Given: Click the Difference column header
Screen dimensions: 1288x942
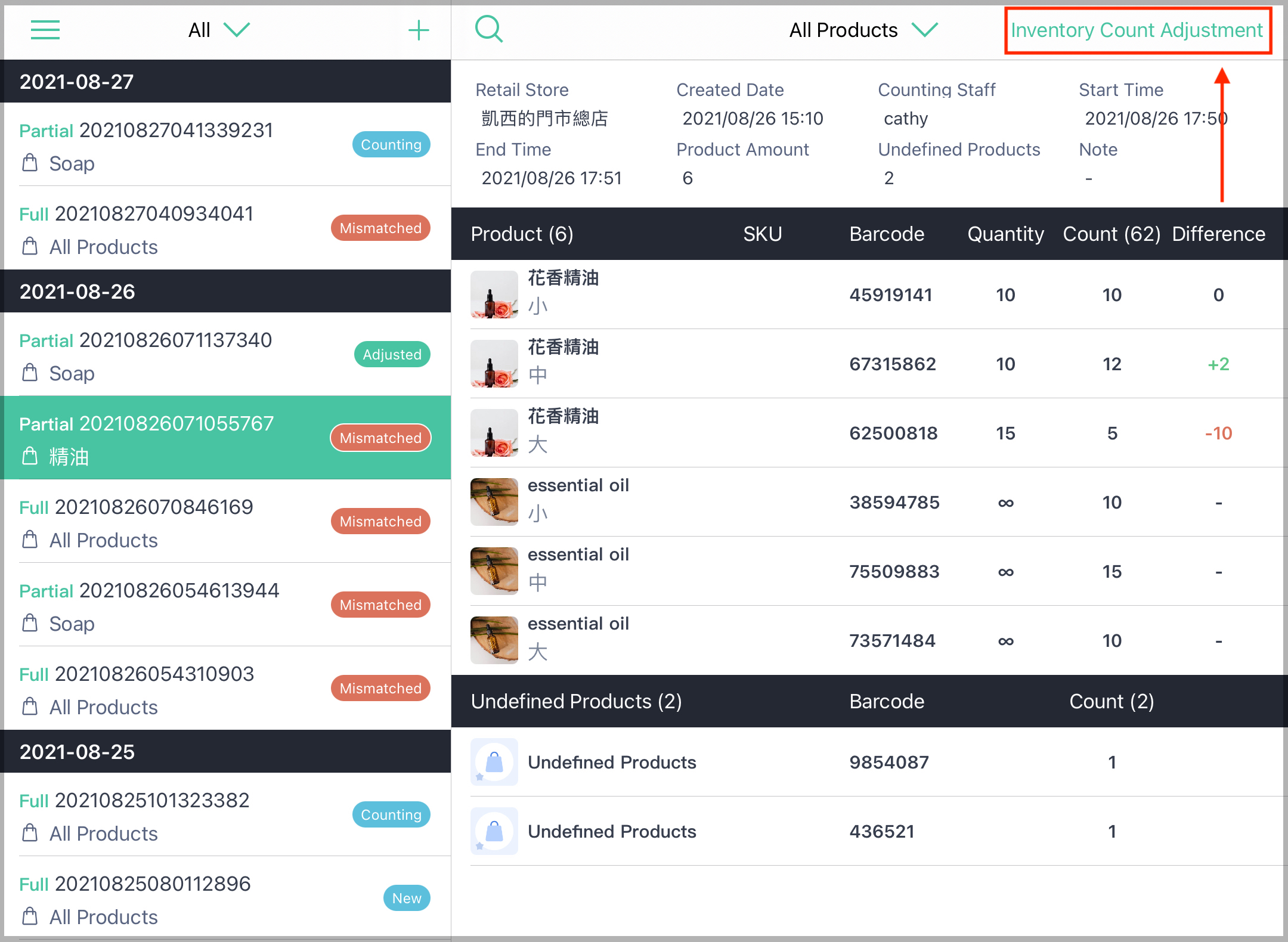Looking at the screenshot, I should click(x=1218, y=234).
